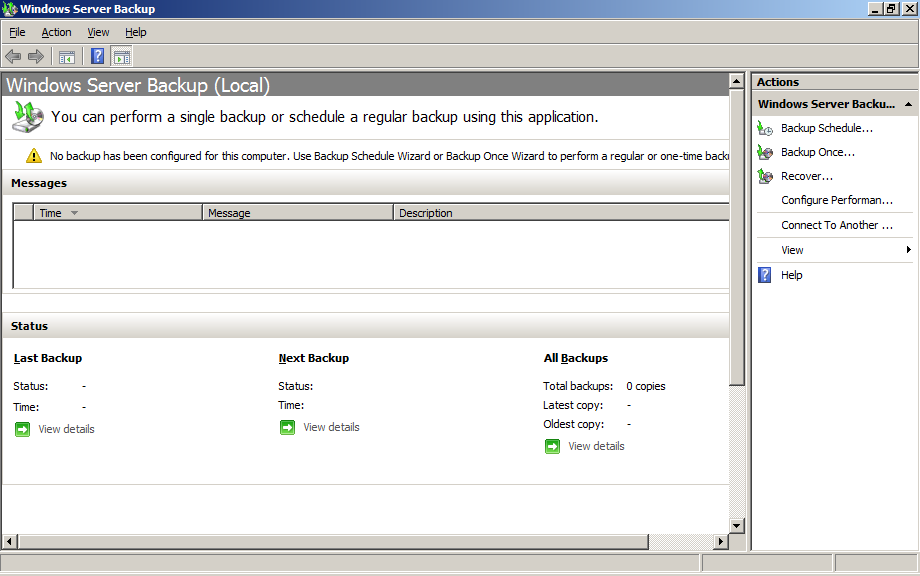Launch Backup Schedule wizard from Actions
This screenshot has width=920, height=576.
point(827,128)
